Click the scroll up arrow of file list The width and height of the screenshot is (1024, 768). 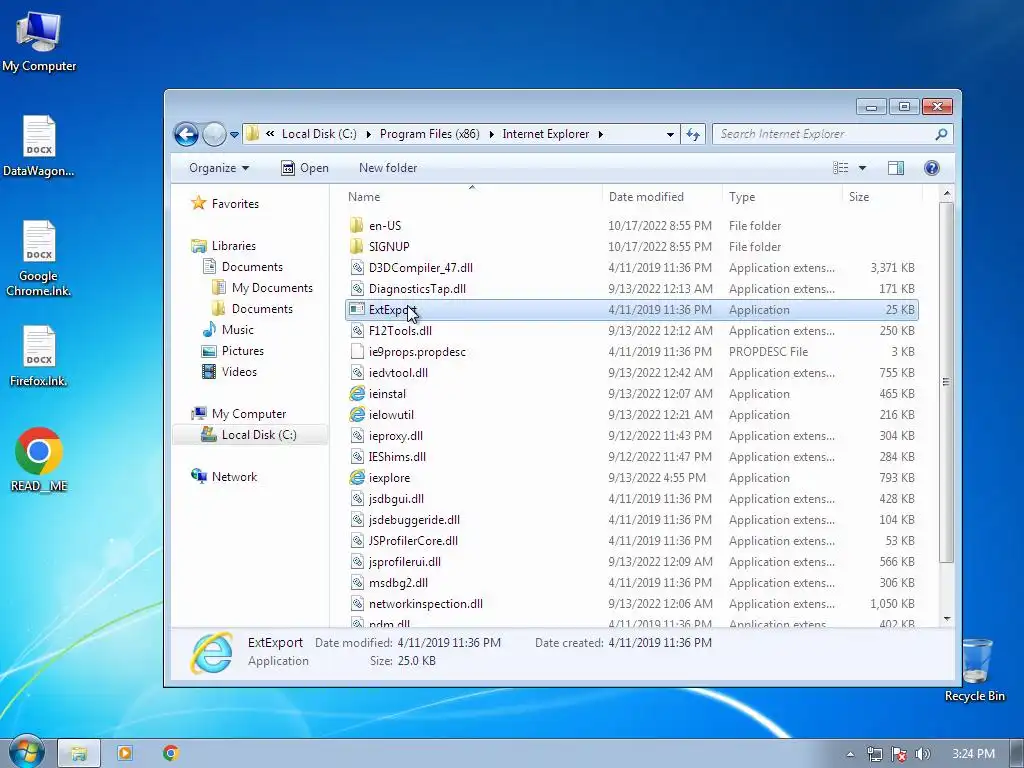click(x=946, y=194)
